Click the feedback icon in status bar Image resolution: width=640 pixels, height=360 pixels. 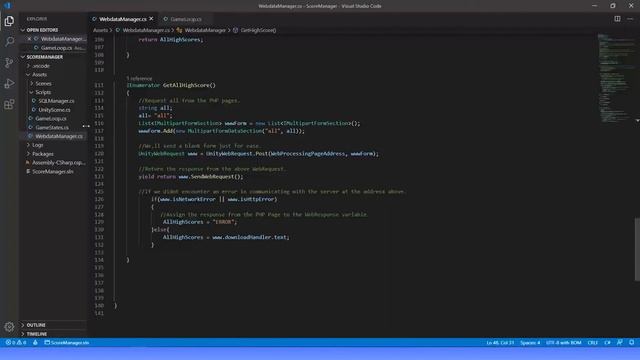(x=620, y=342)
